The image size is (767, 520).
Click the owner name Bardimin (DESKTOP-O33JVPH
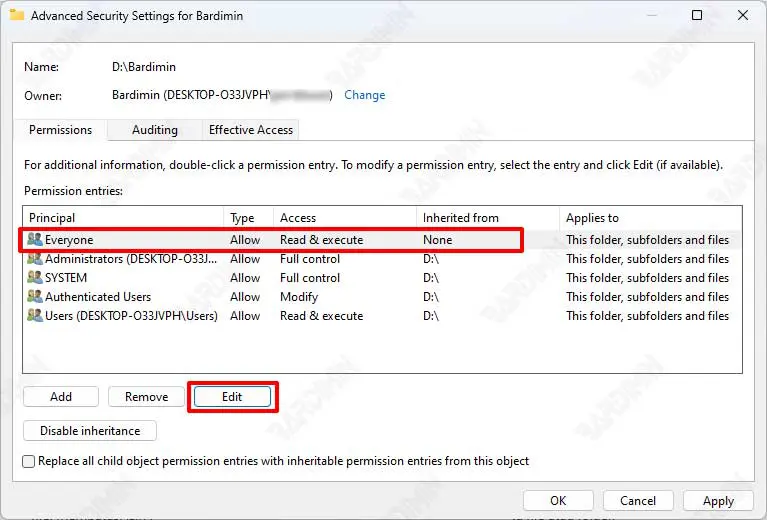(191, 95)
